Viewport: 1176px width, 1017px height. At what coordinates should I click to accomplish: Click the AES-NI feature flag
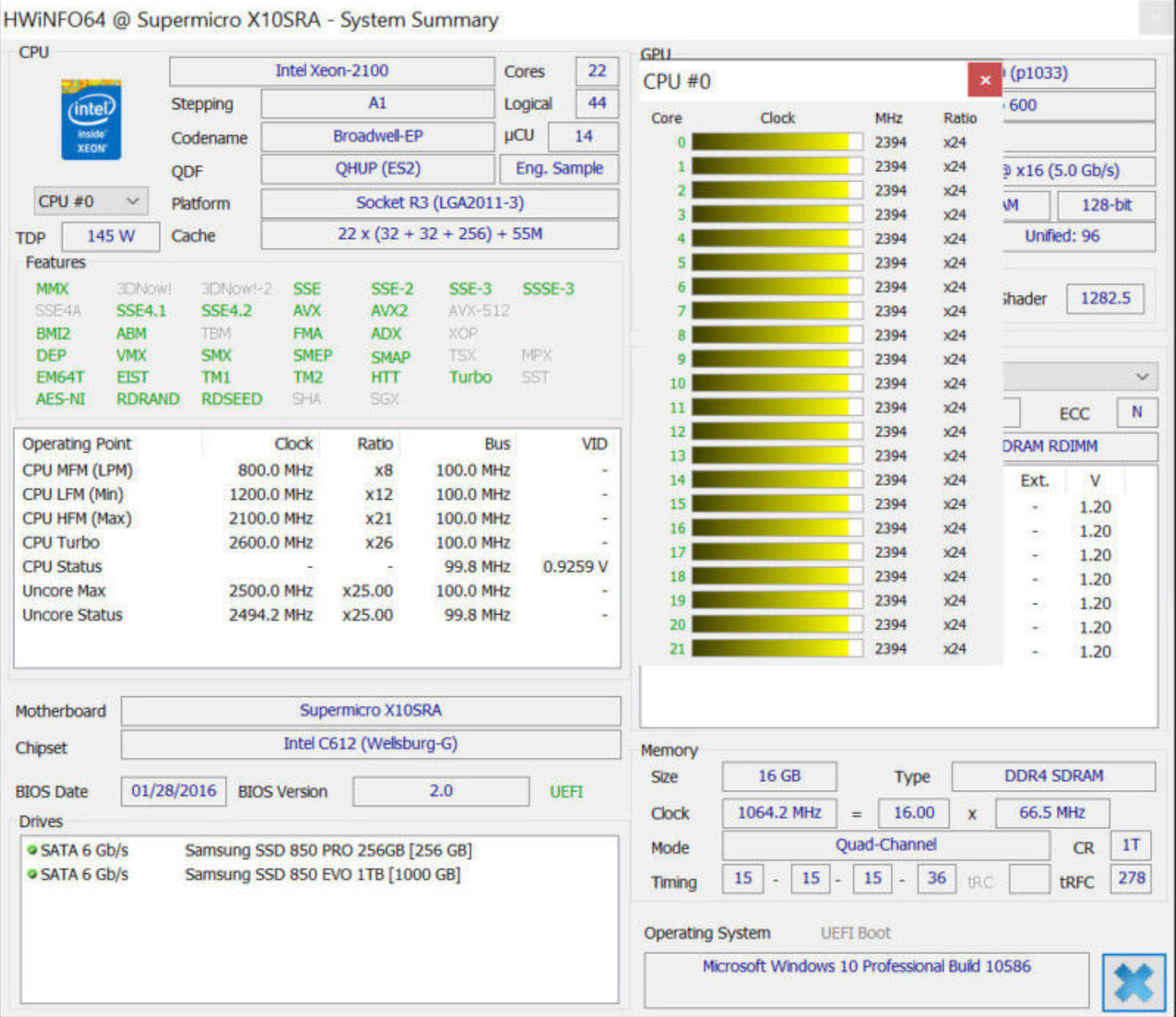coord(60,398)
